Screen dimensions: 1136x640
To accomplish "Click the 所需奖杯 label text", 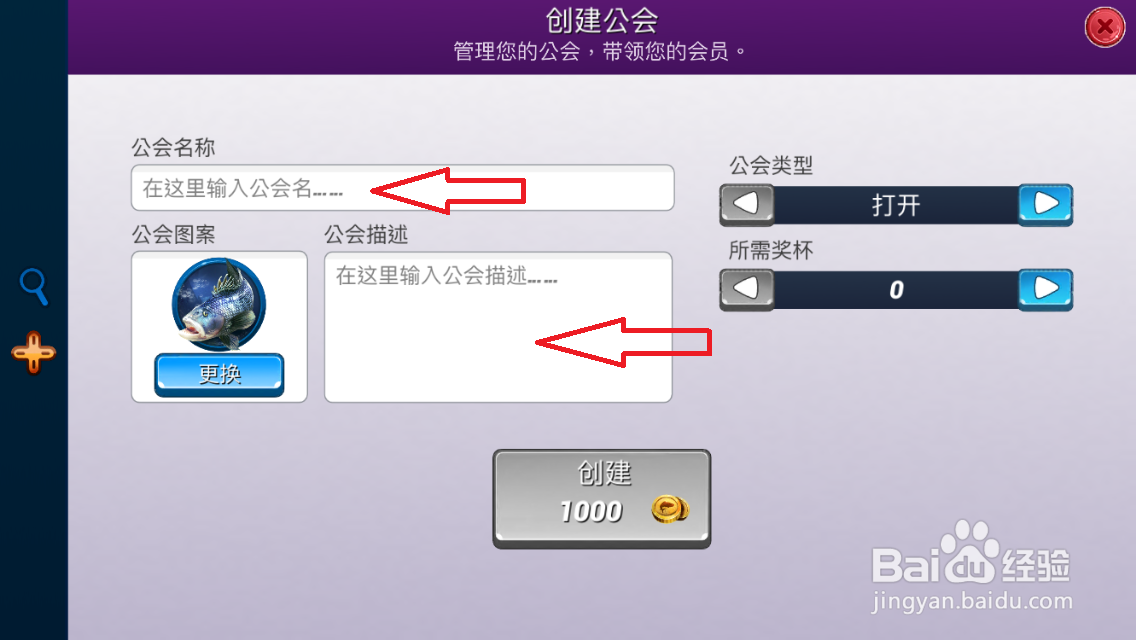I will [x=771, y=250].
